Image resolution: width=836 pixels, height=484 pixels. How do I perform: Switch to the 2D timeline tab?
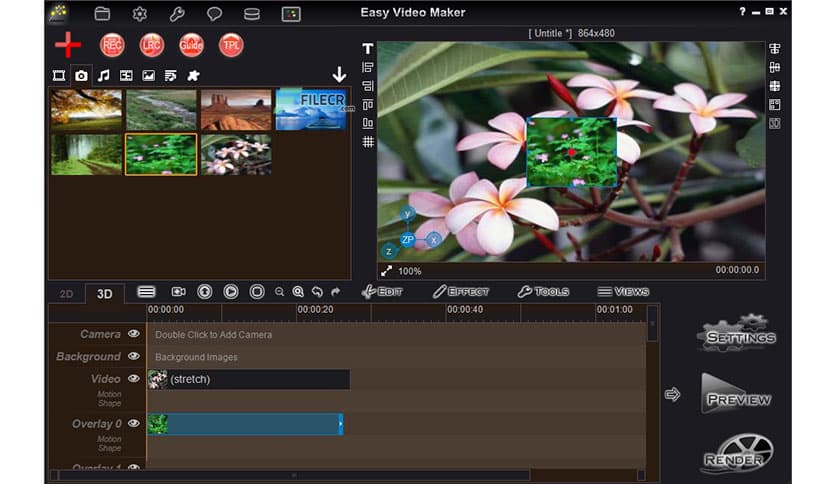(67, 294)
